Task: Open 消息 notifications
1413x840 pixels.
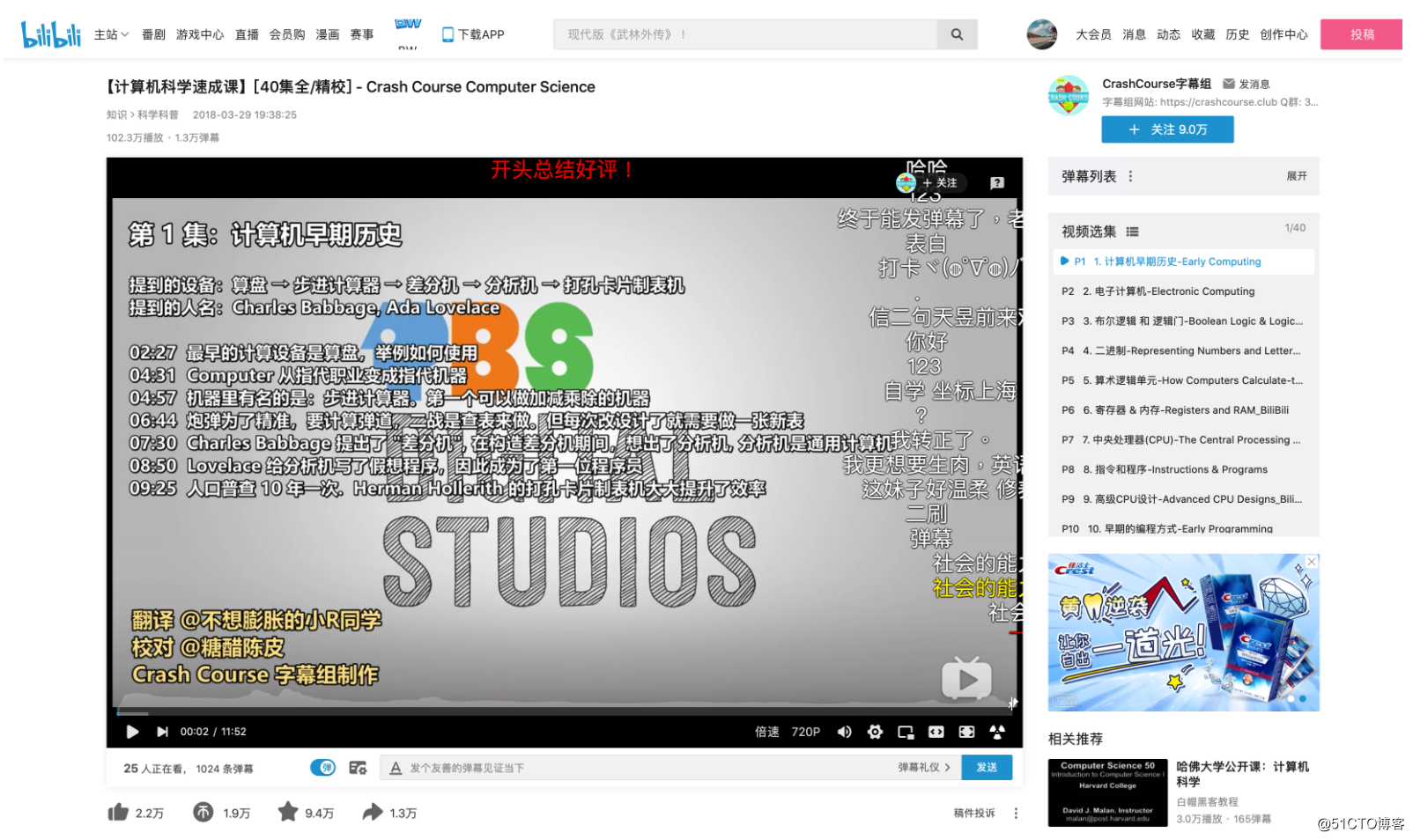Action: click(1134, 34)
